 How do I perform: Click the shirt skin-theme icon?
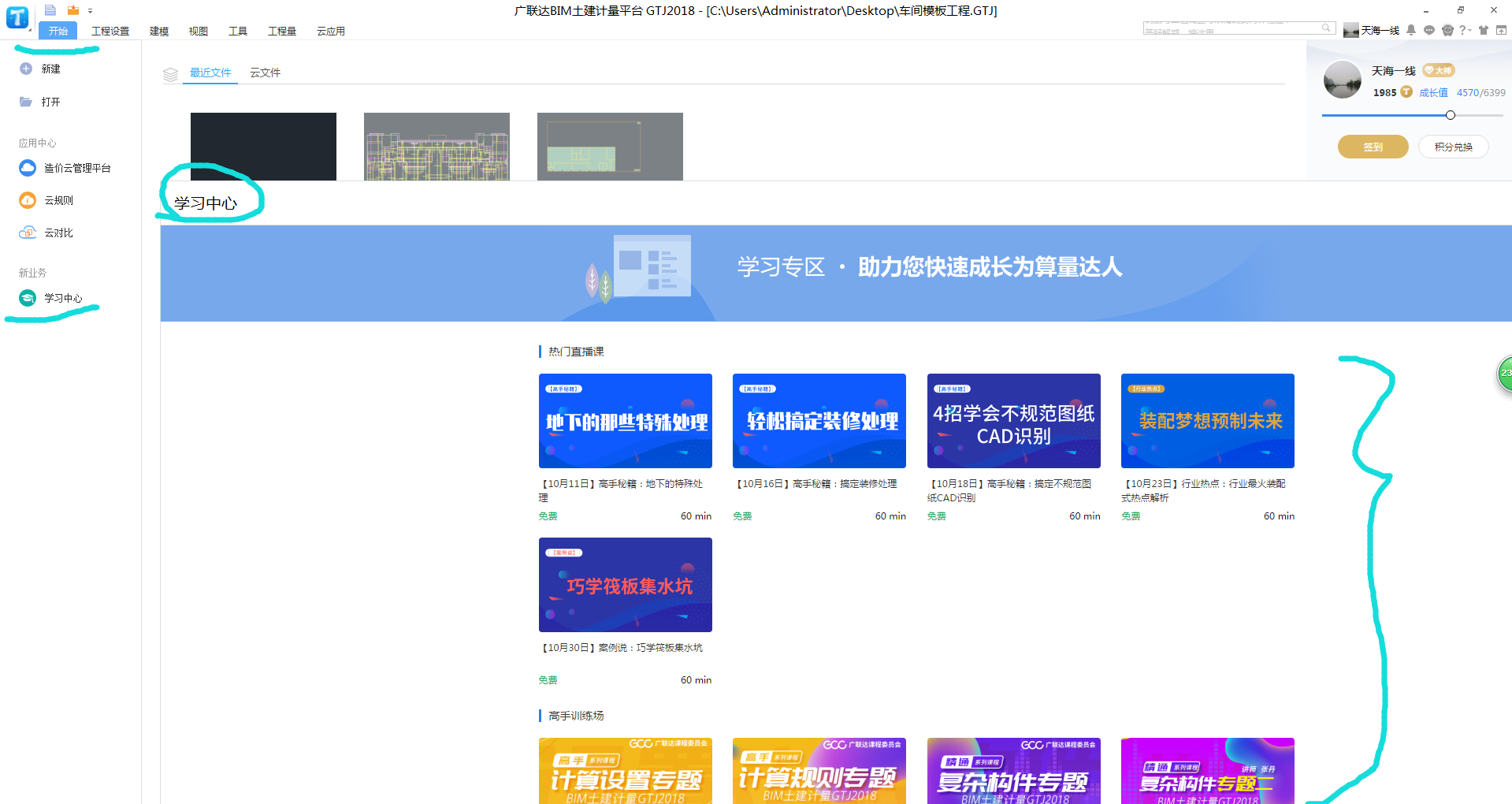pyautogui.click(x=1484, y=30)
